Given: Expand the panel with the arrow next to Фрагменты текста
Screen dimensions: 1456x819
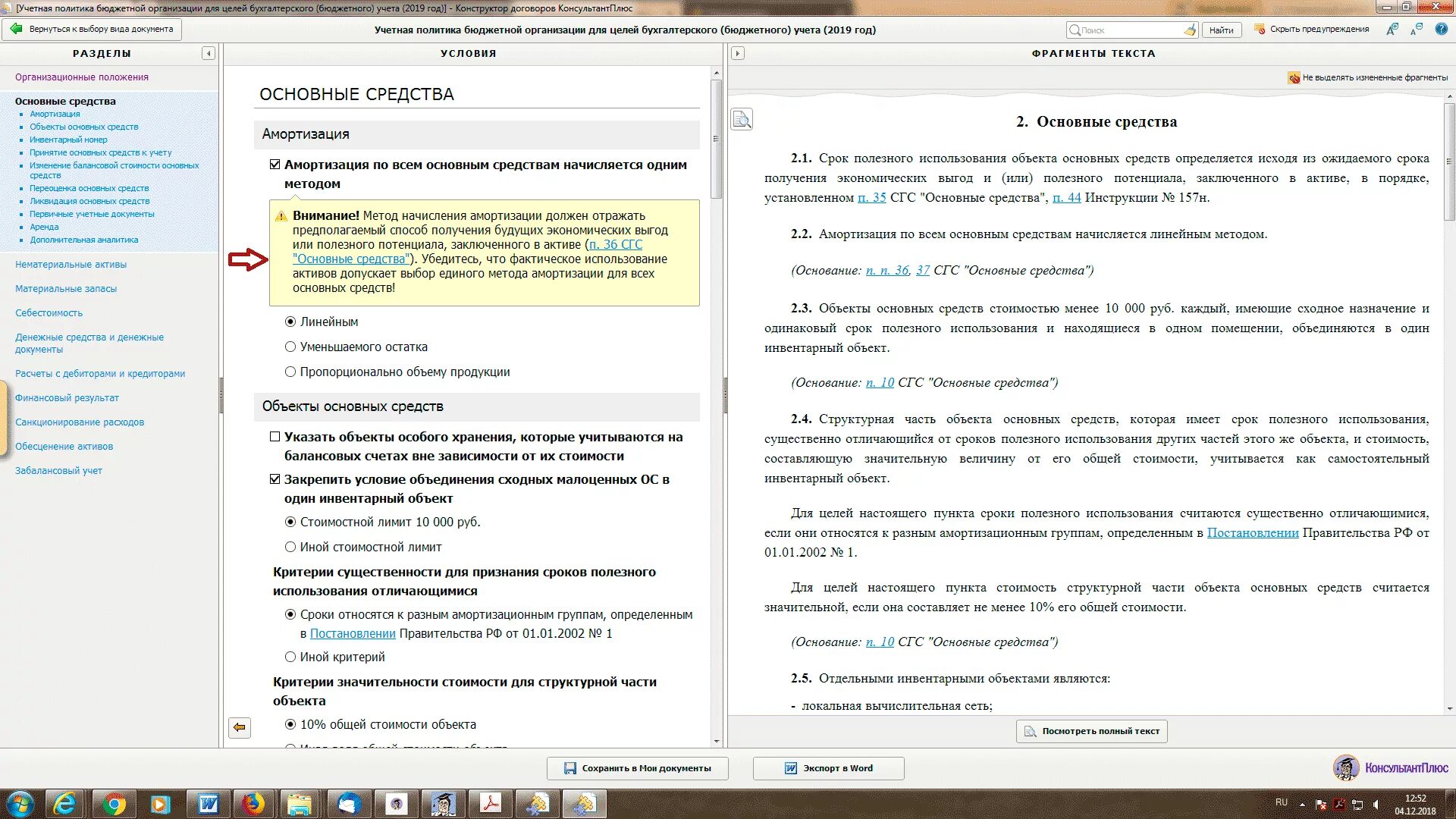Looking at the screenshot, I should (x=738, y=53).
